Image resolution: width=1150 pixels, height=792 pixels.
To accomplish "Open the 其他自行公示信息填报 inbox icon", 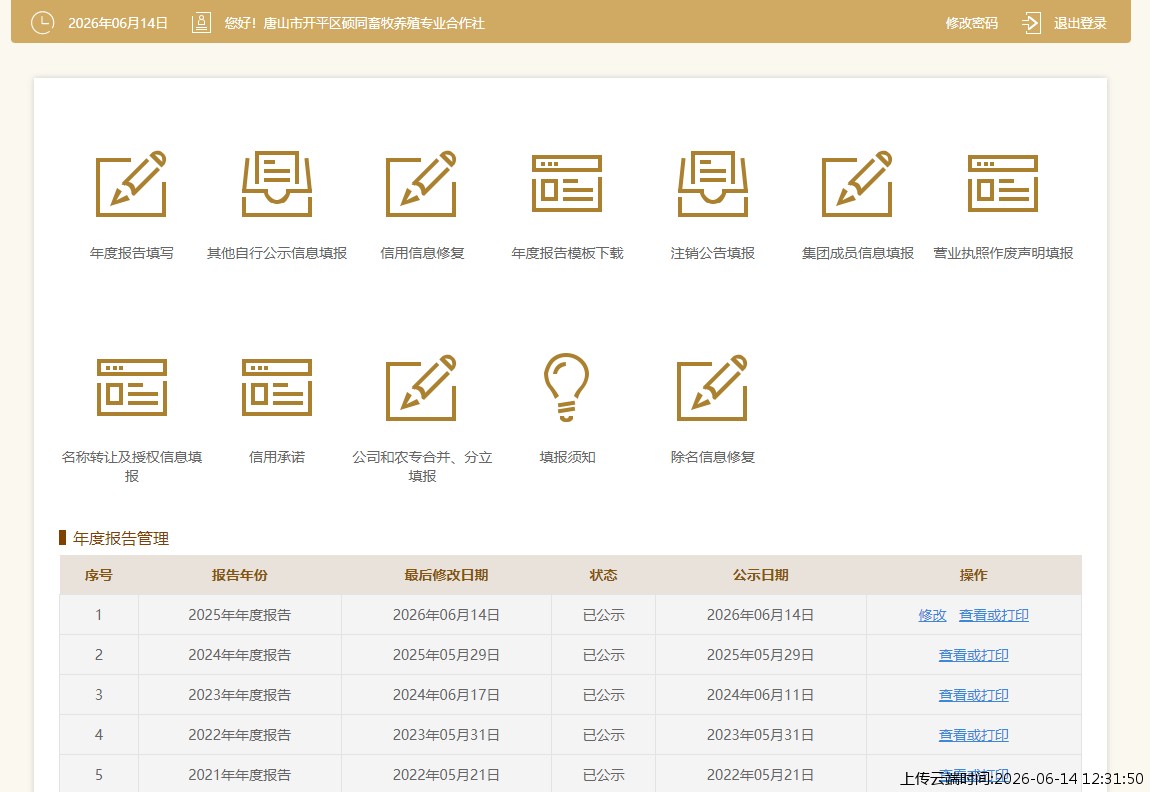I will 276,184.
